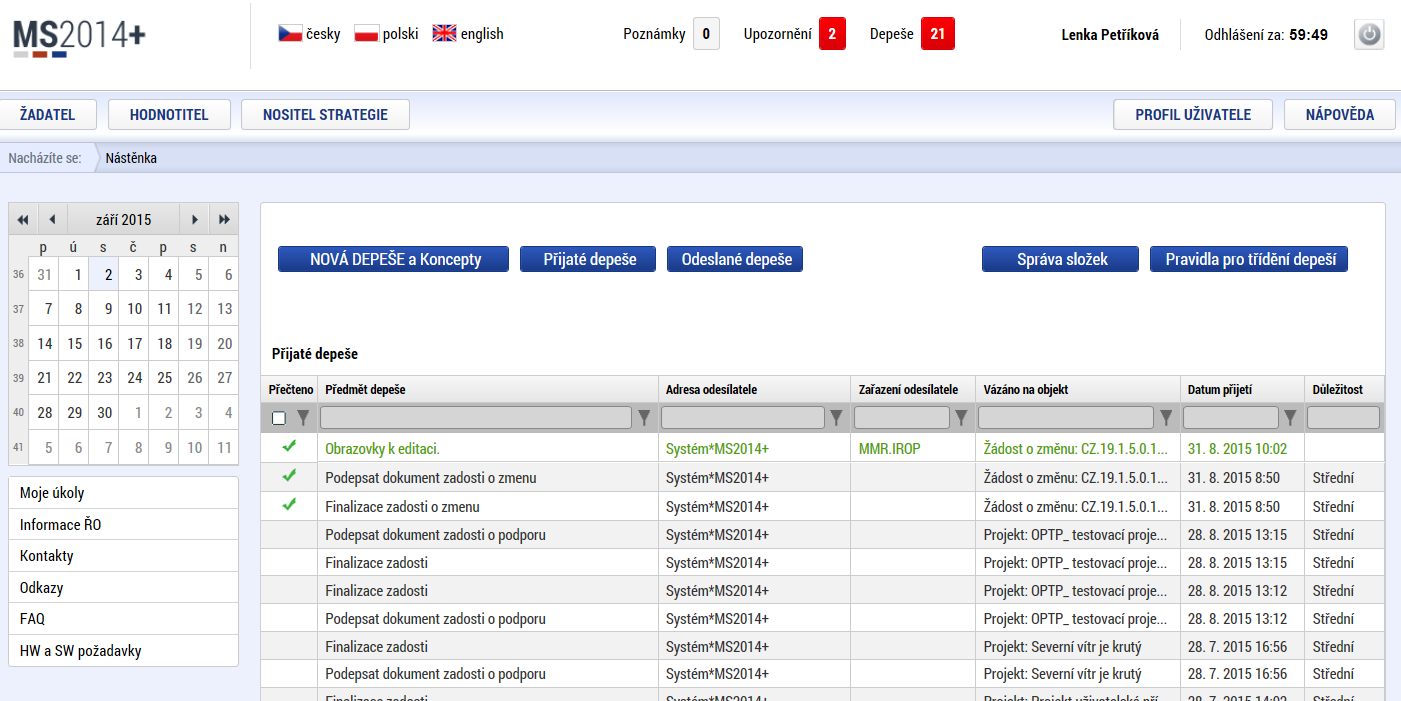Select day 19 in the calendar
This screenshot has height=701, width=1401.
195,343
